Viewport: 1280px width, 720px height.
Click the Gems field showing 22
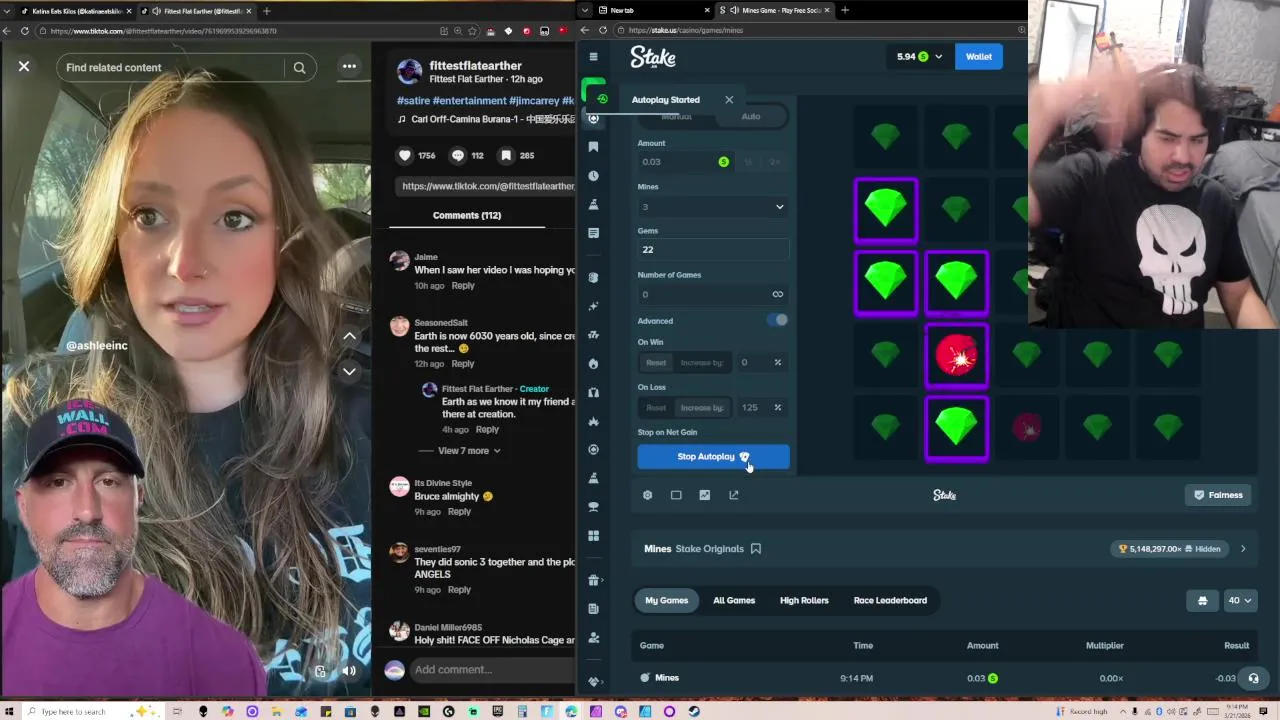click(x=712, y=250)
